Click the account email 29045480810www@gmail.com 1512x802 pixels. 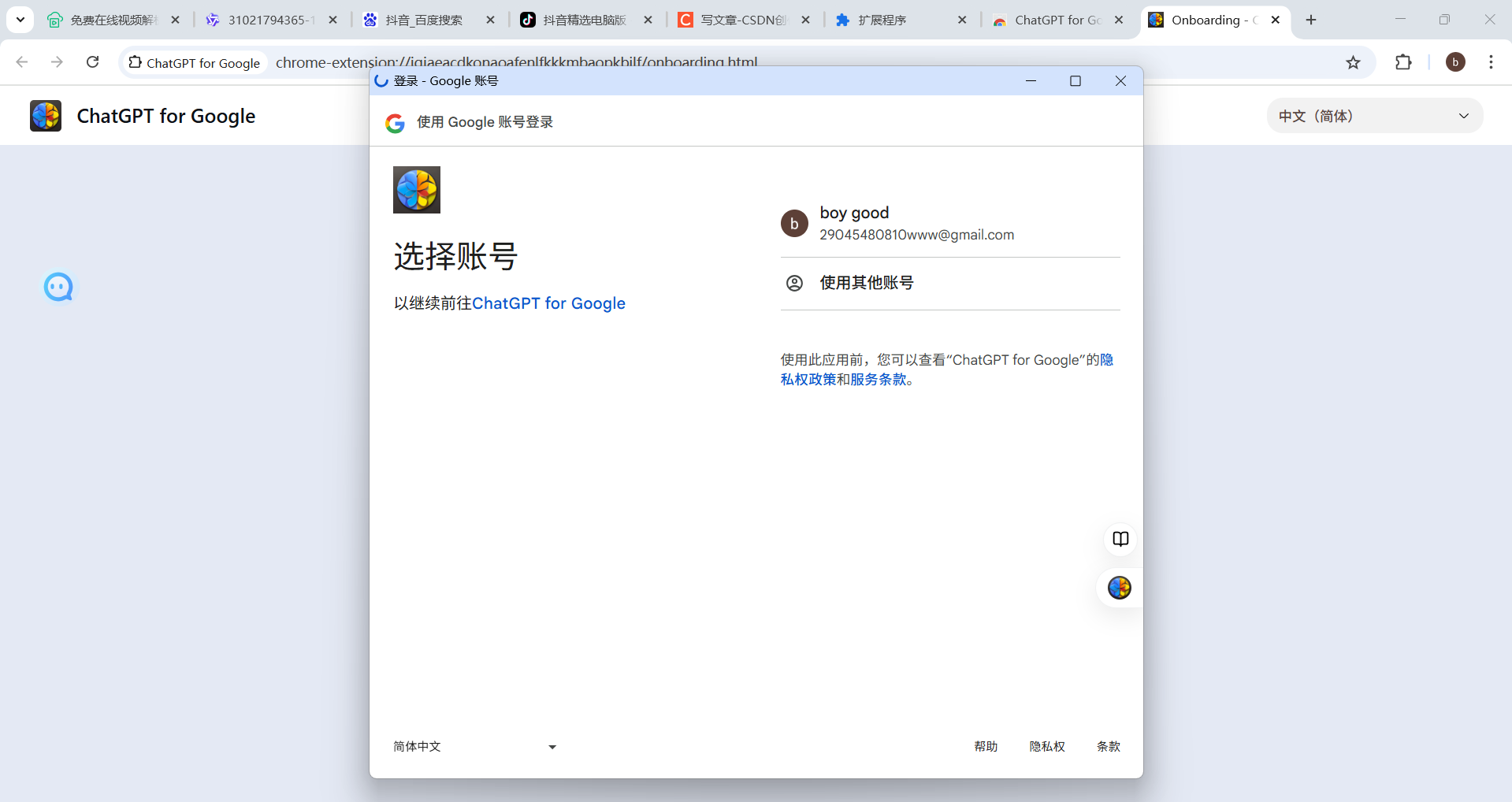pyautogui.click(x=916, y=235)
